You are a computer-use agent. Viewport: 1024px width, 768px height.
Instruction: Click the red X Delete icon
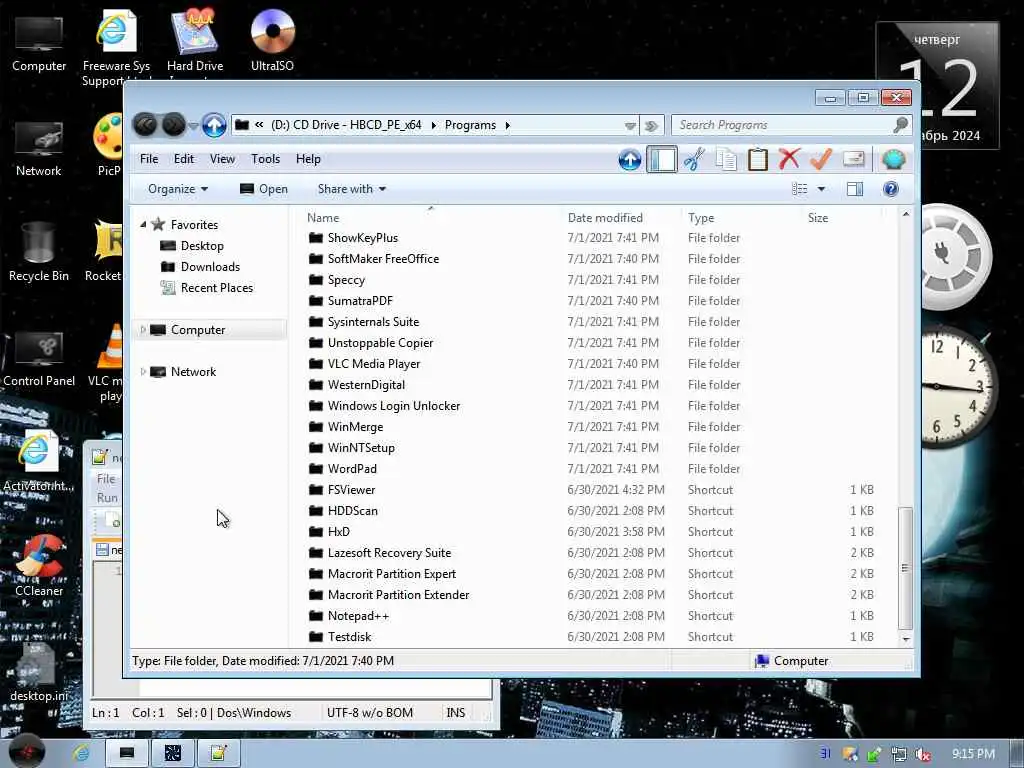click(789, 159)
